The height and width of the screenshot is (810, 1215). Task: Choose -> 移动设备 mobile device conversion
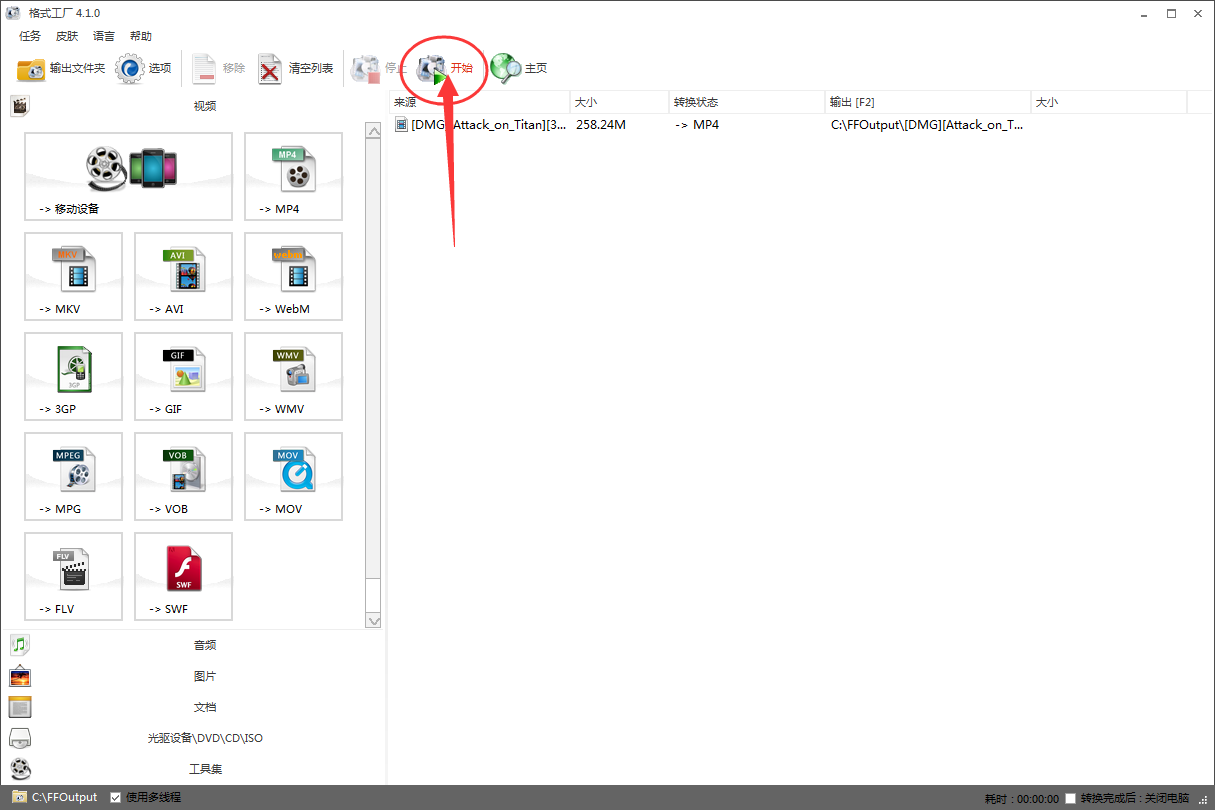click(128, 176)
